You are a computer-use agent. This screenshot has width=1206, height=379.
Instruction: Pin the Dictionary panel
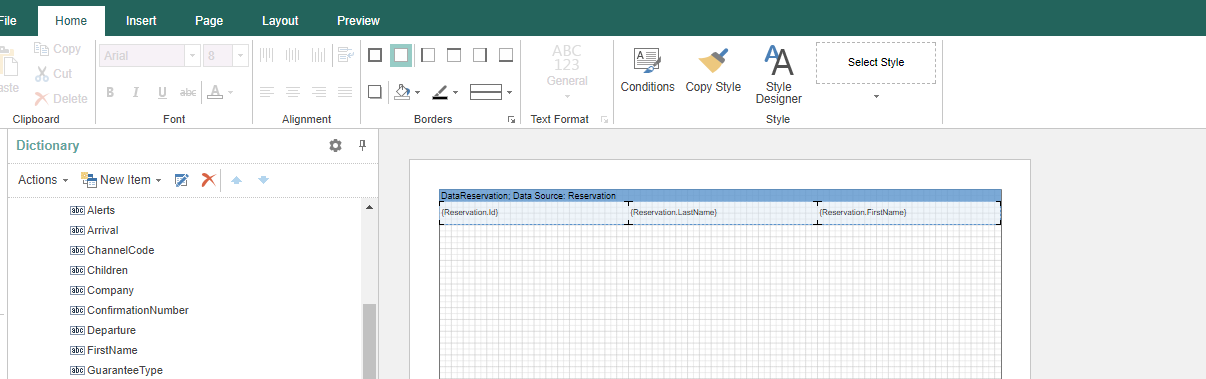(x=362, y=146)
